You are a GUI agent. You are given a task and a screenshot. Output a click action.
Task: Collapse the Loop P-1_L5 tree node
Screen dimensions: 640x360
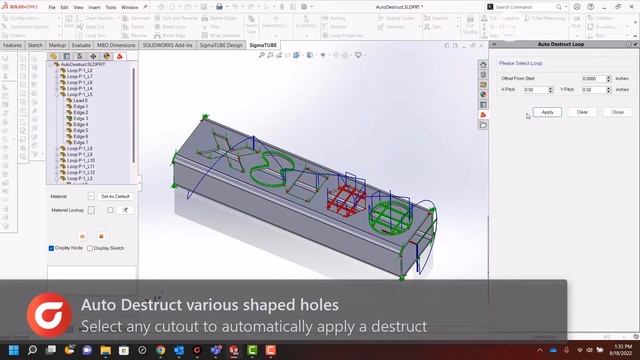coord(57,94)
